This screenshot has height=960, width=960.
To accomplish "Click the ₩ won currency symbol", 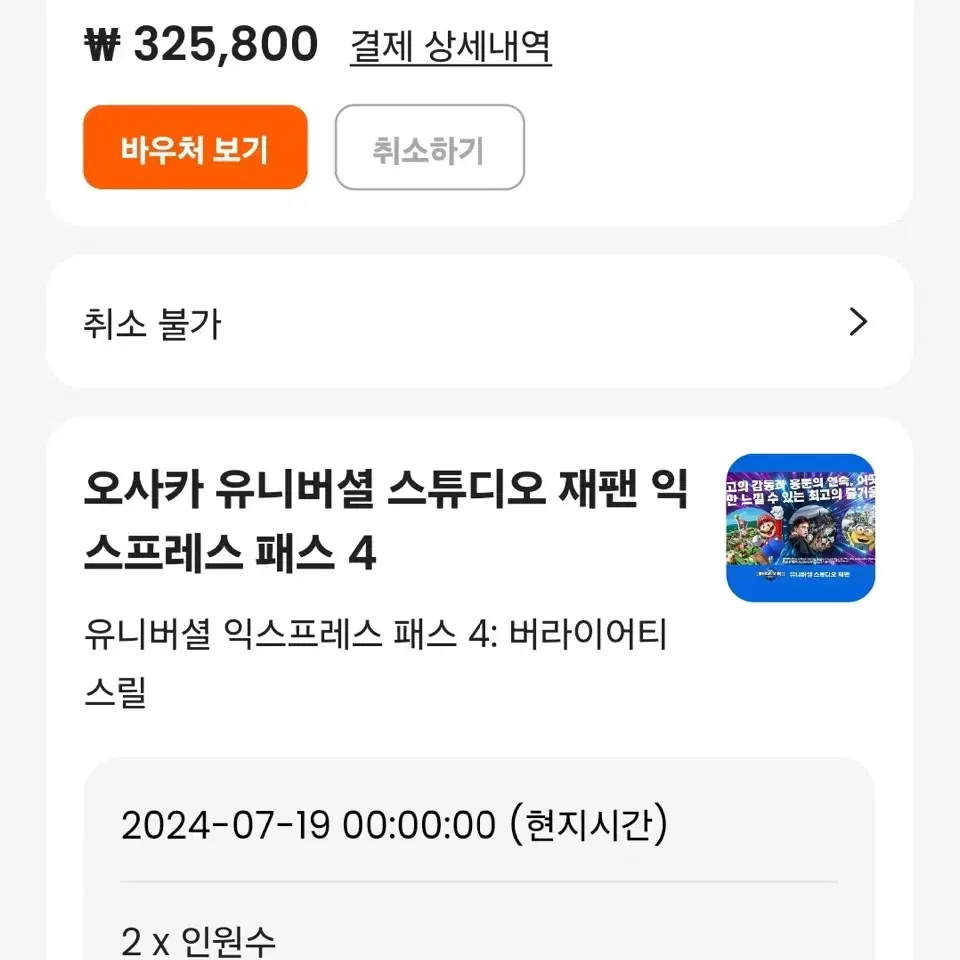I will 102,44.
